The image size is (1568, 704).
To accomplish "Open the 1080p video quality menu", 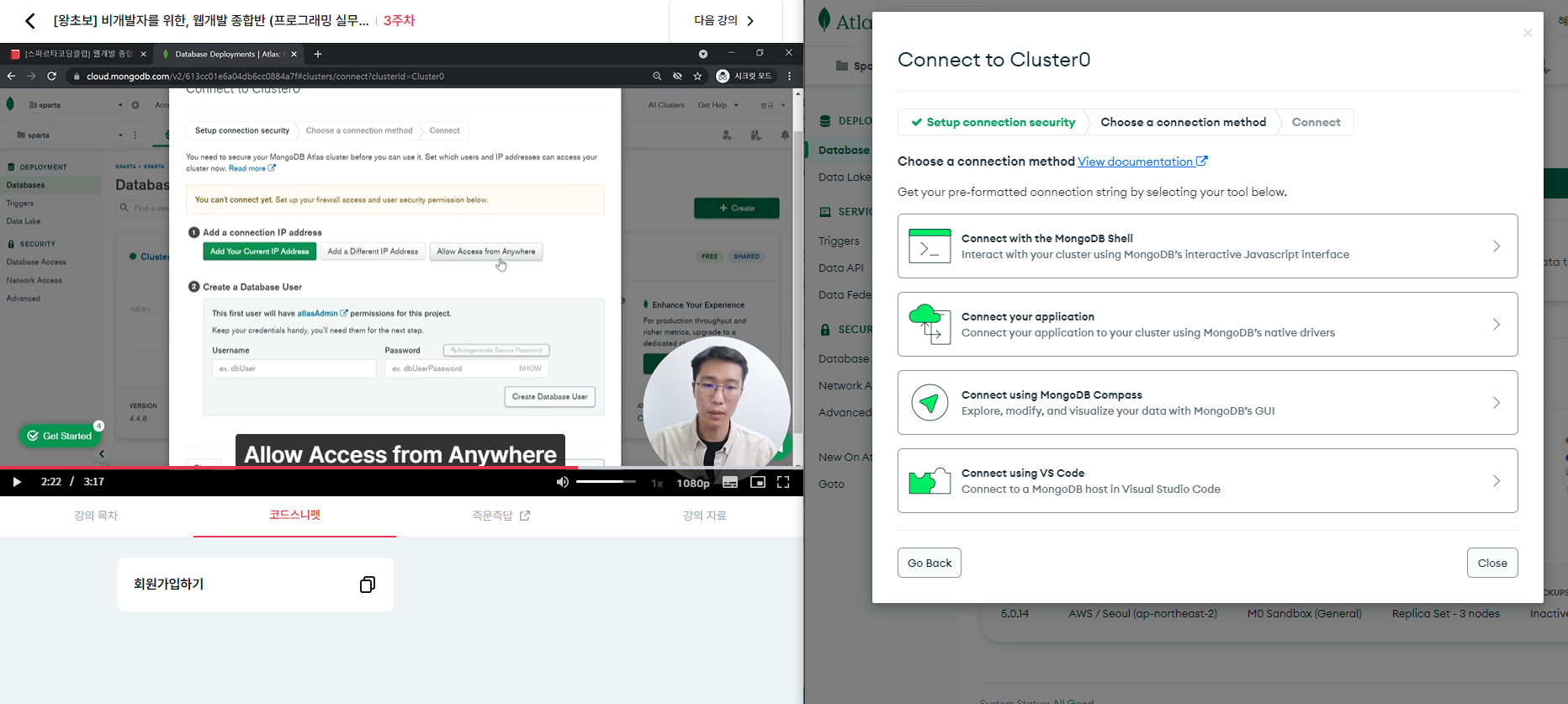I will coord(693,483).
